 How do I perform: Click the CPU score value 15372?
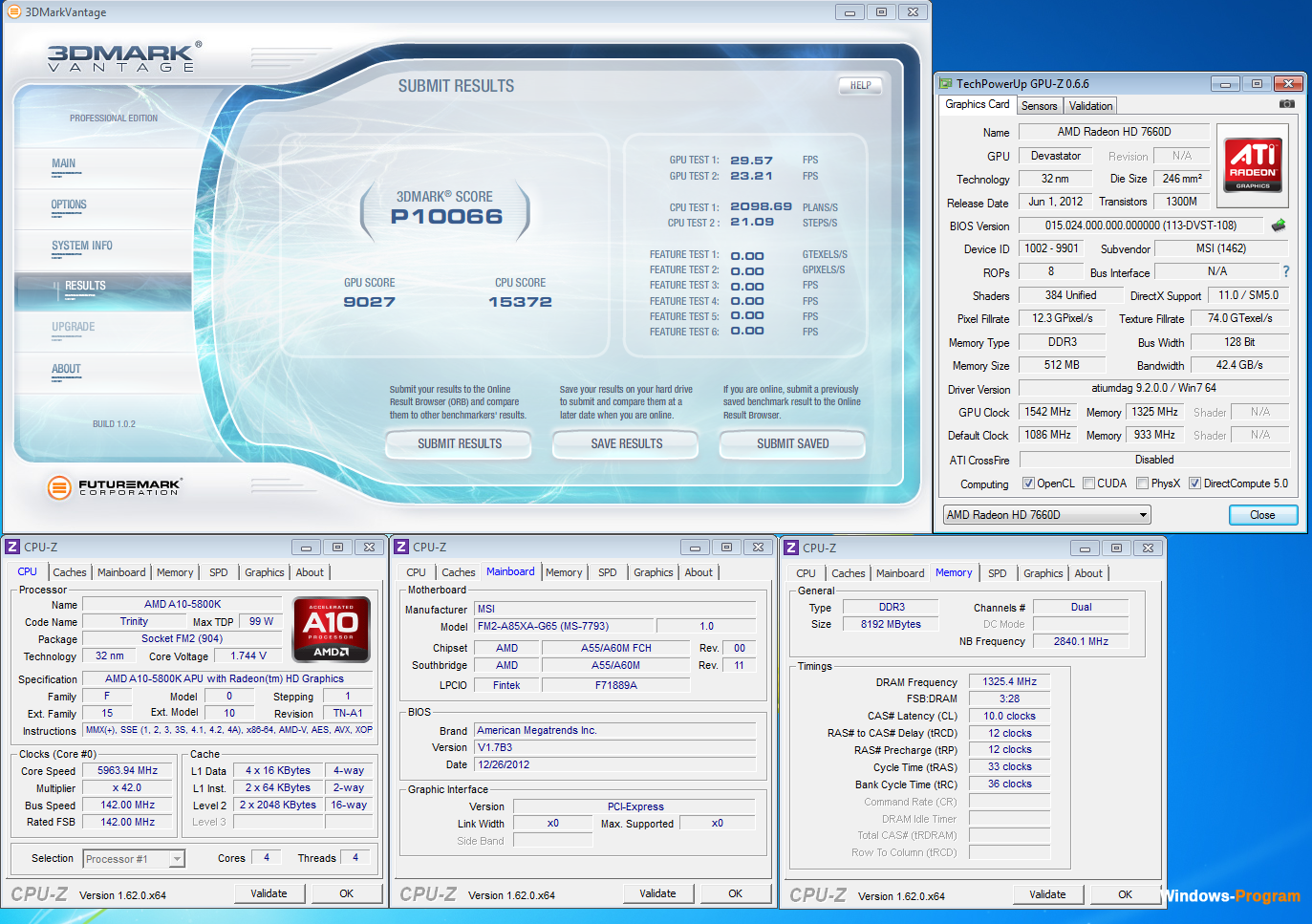(x=520, y=302)
